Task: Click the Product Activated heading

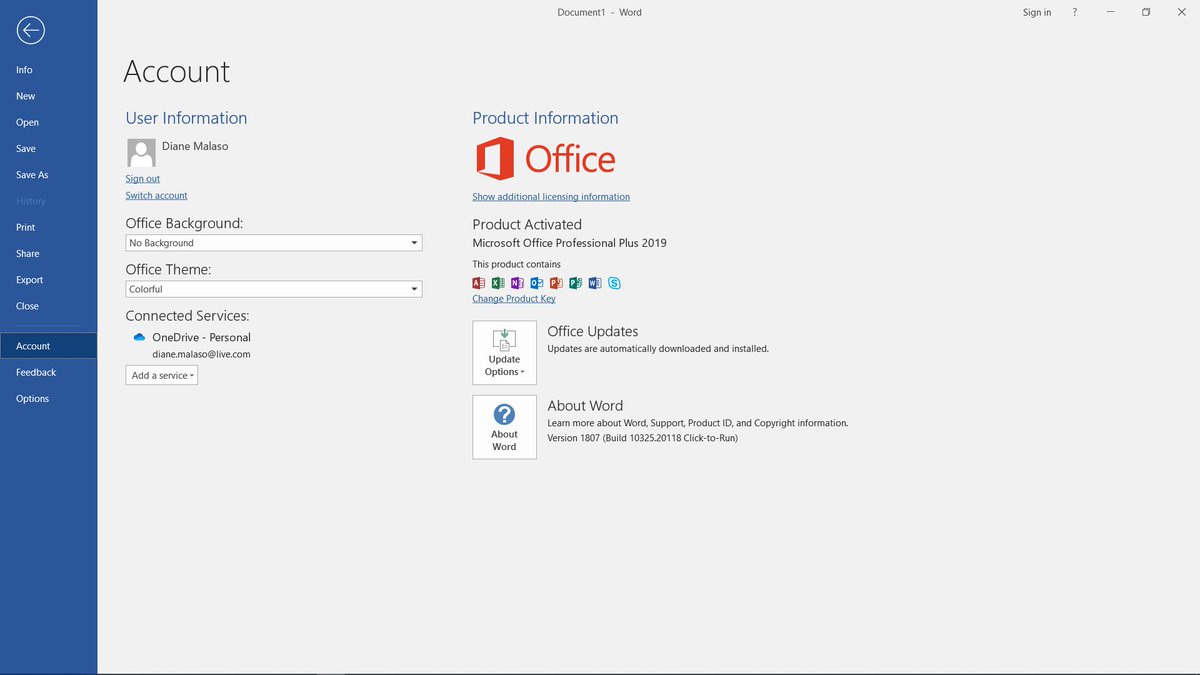Action: pos(527,225)
